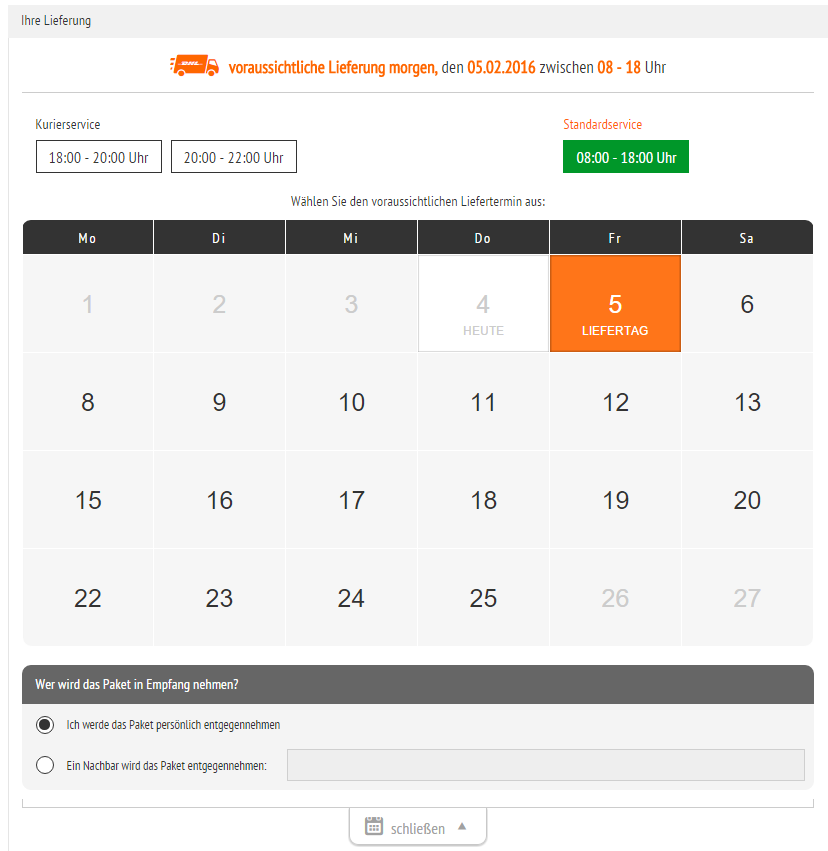Pick day 17 as delivery date
The image size is (828, 851).
click(x=351, y=500)
